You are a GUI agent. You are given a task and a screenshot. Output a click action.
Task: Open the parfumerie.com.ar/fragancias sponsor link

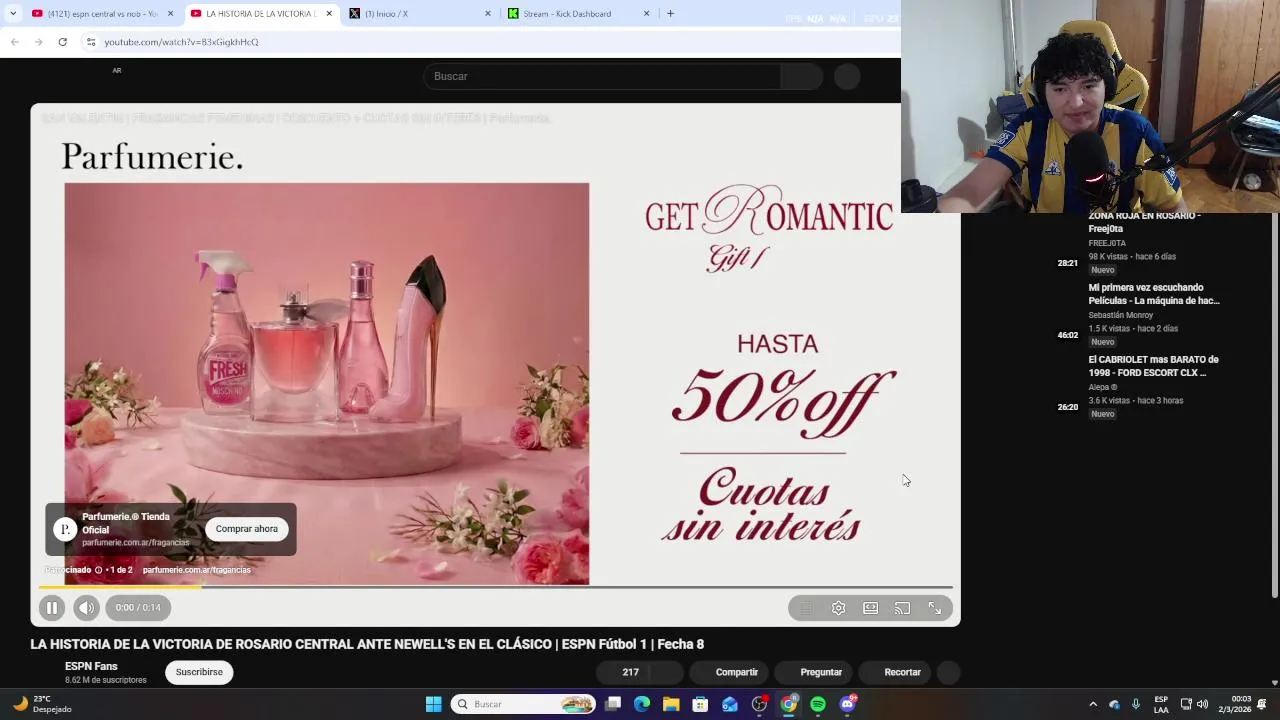tap(197, 570)
